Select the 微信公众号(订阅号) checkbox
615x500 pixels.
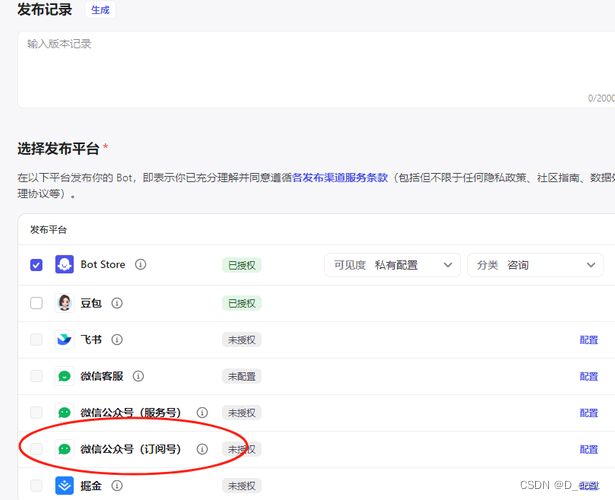pyautogui.click(x=36, y=449)
